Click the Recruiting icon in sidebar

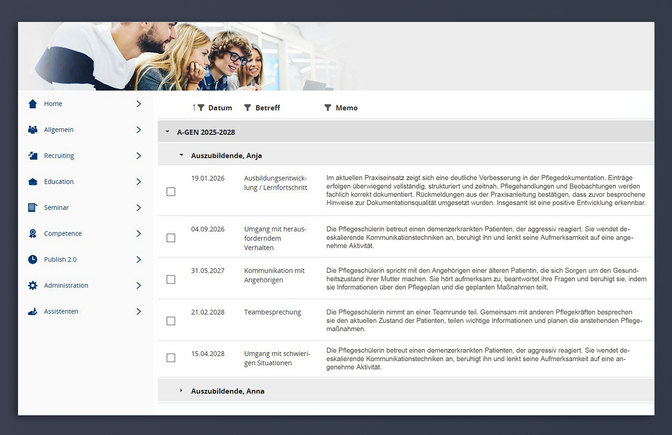(33, 156)
